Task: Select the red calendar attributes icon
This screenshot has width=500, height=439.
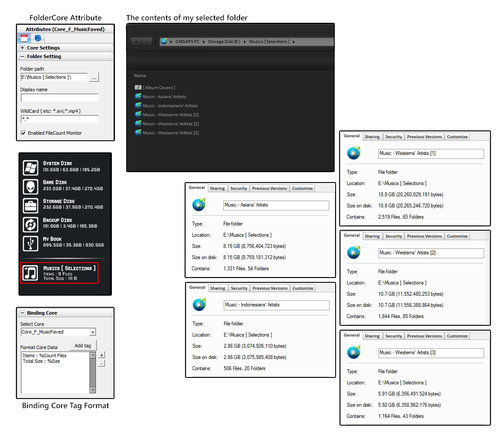Action: click(x=24, y=38)
